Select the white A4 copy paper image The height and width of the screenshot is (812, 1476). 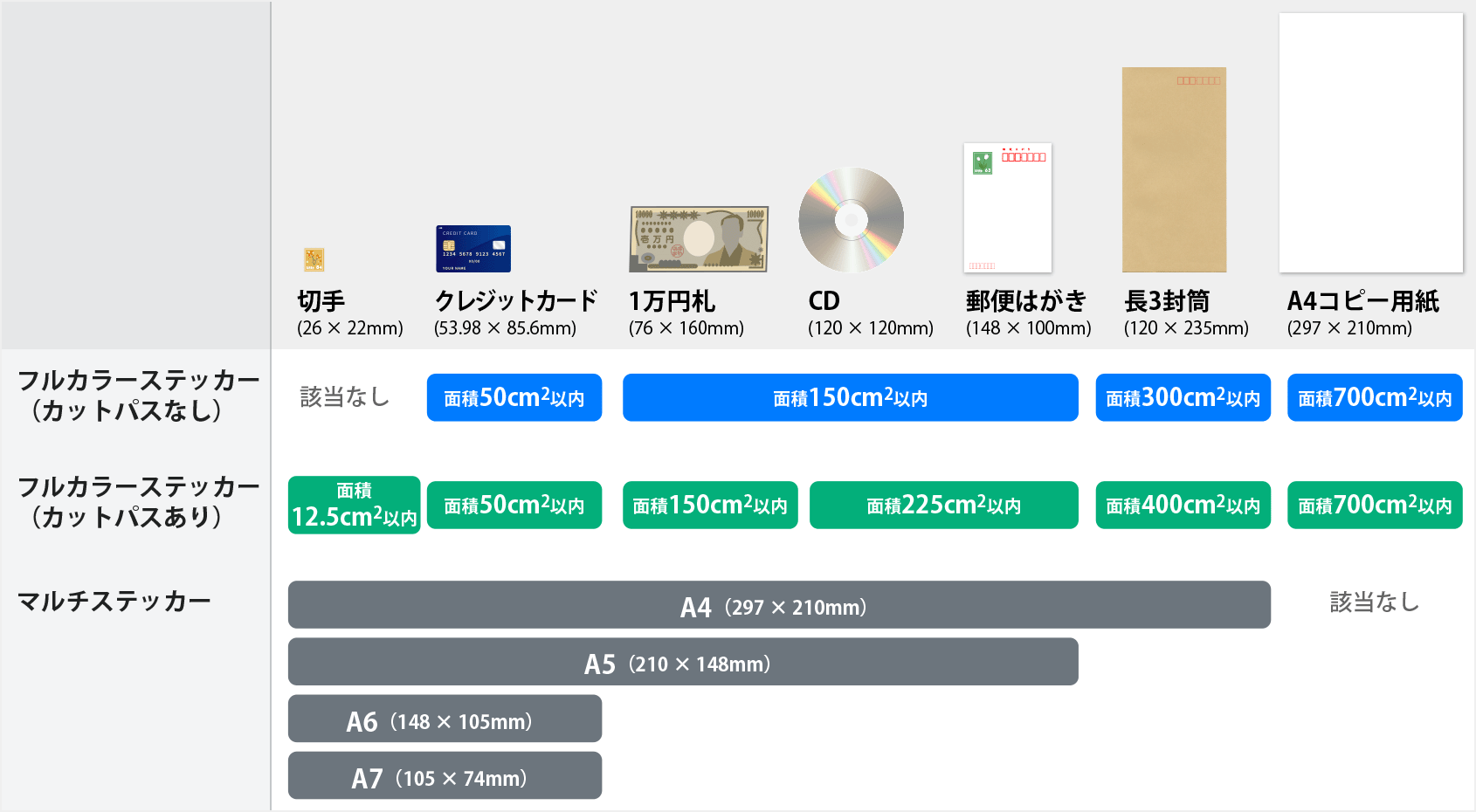tap(1370, 142)
